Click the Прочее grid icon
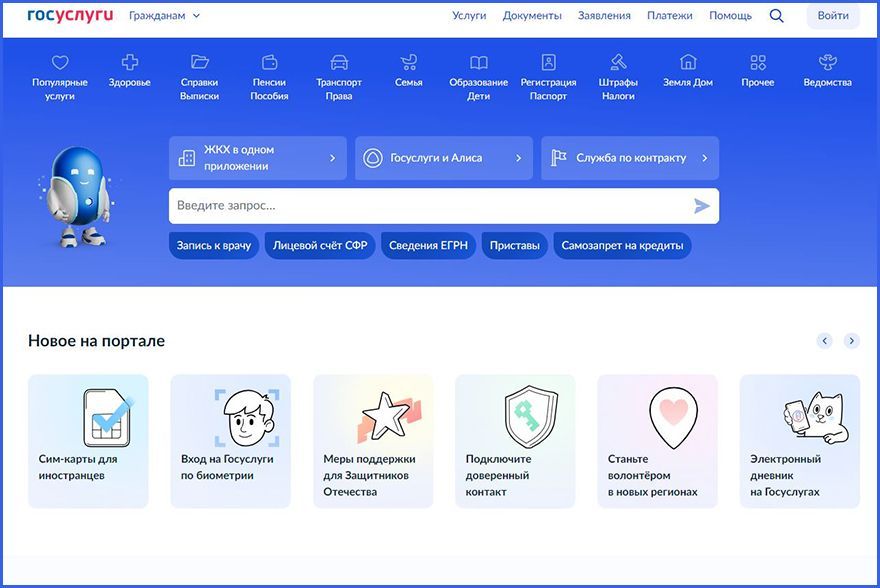 pyautogui.click(x=758, y=63)
